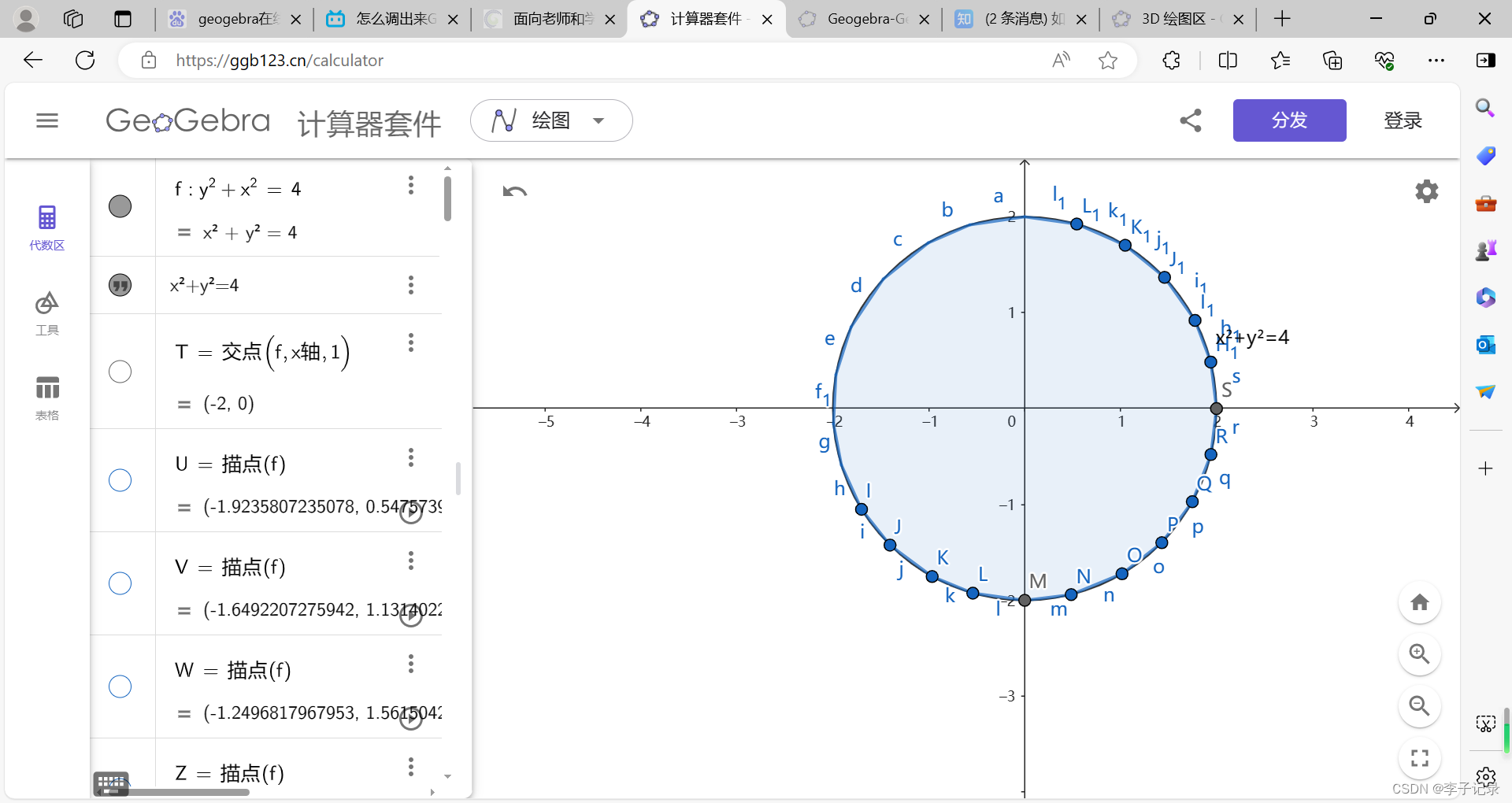Open the virtual keyboard icon
Screen dimensions: 1512x803
tap(111, 783)
